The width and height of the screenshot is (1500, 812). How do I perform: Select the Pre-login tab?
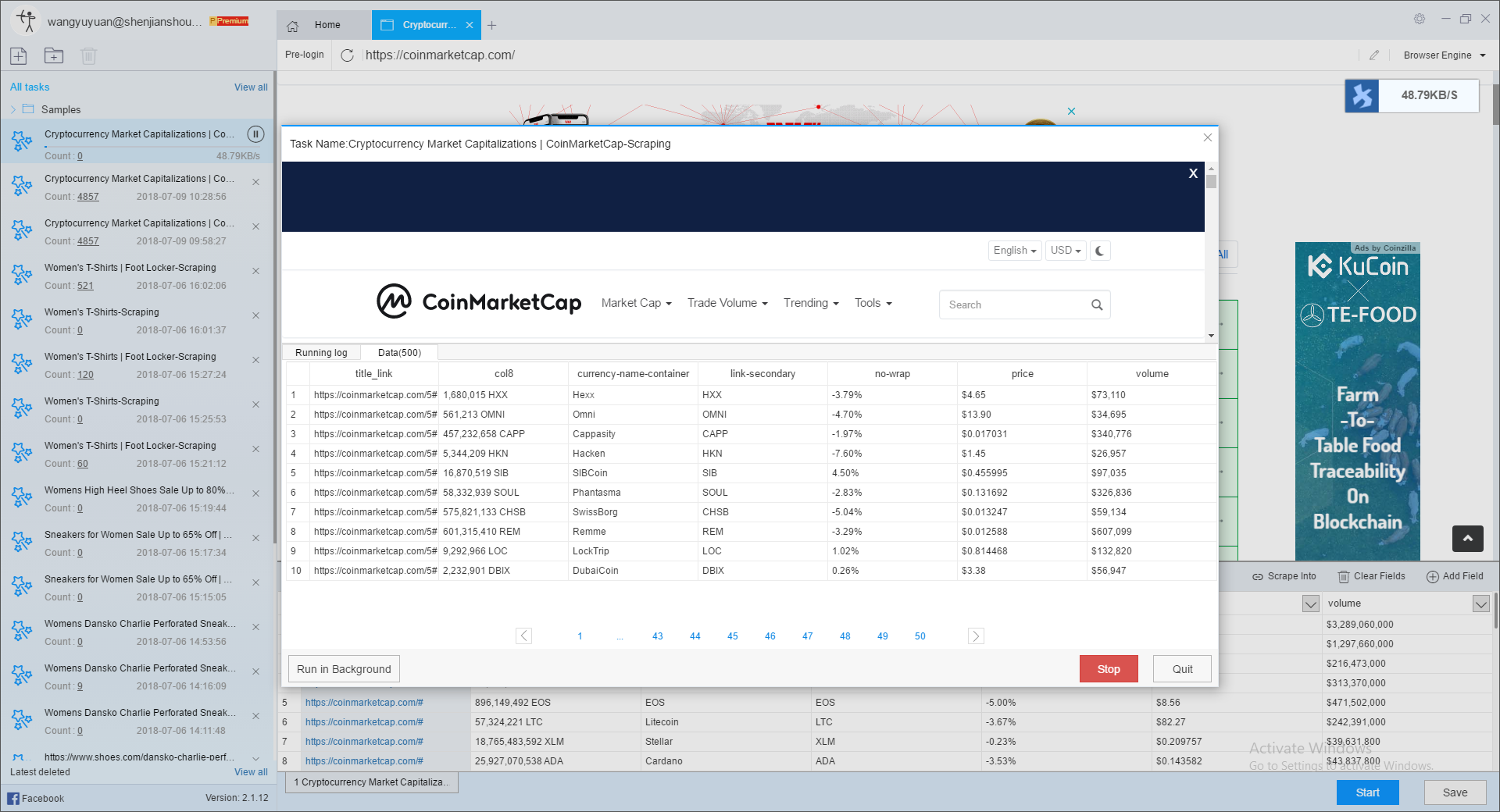pyautogui.click(x=305, y=55)
